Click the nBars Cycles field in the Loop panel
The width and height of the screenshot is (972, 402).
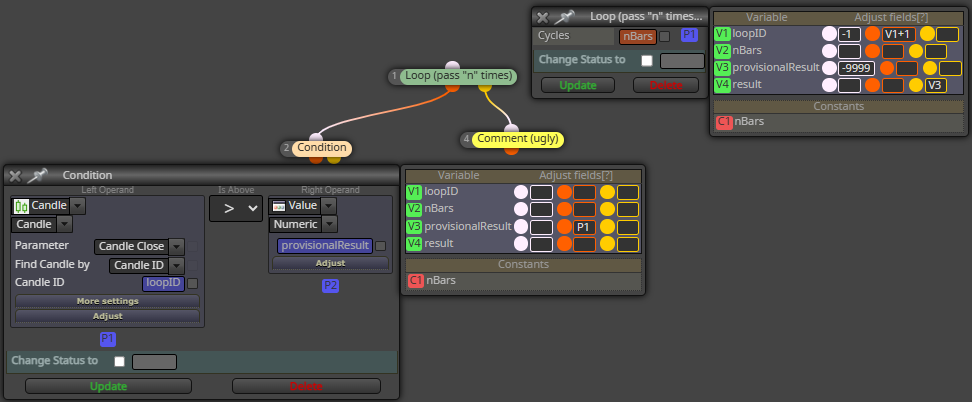pyautogui.click(x=638, y=37)
